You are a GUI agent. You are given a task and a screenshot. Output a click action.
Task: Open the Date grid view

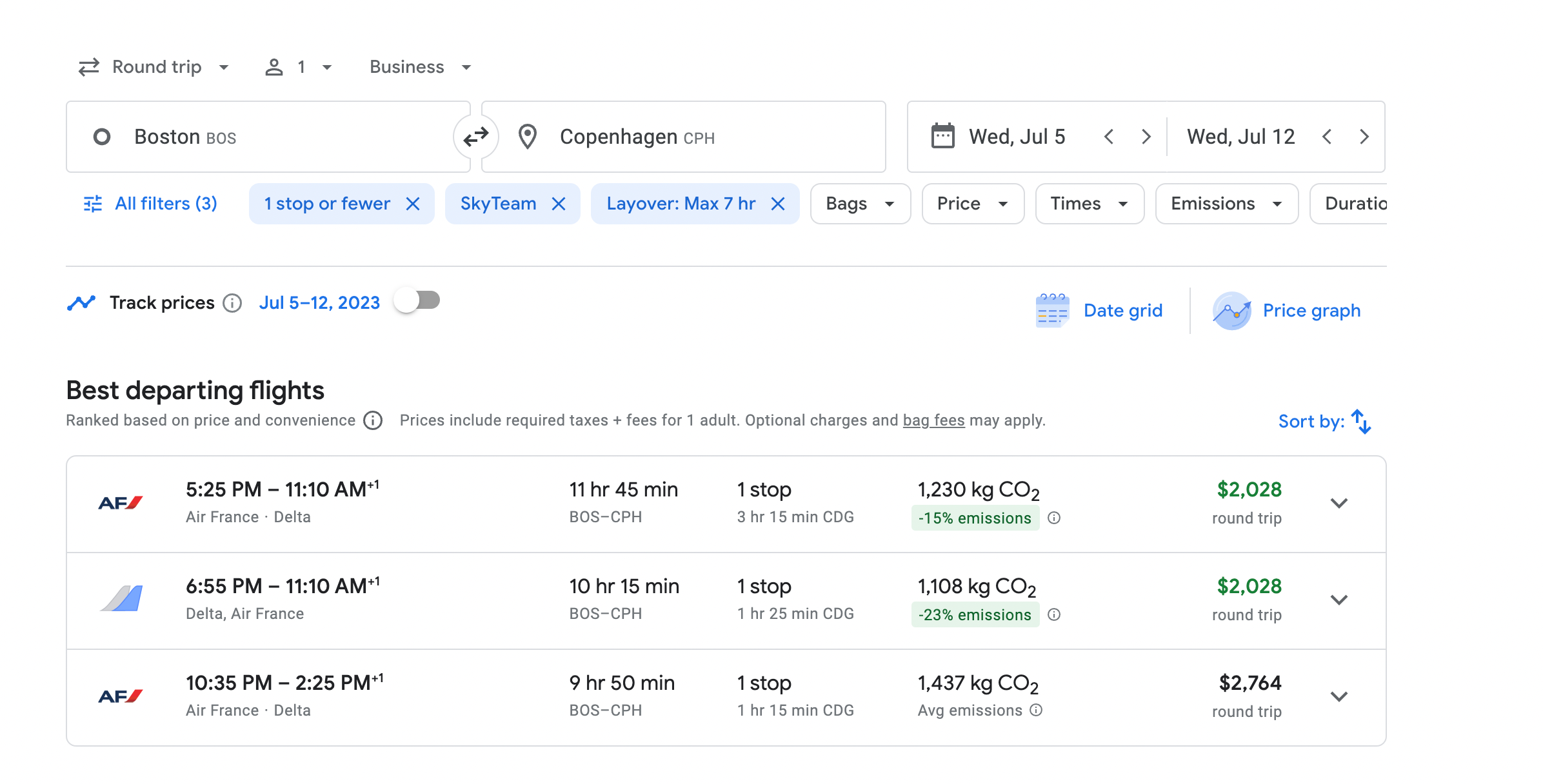coord(1099,311)
